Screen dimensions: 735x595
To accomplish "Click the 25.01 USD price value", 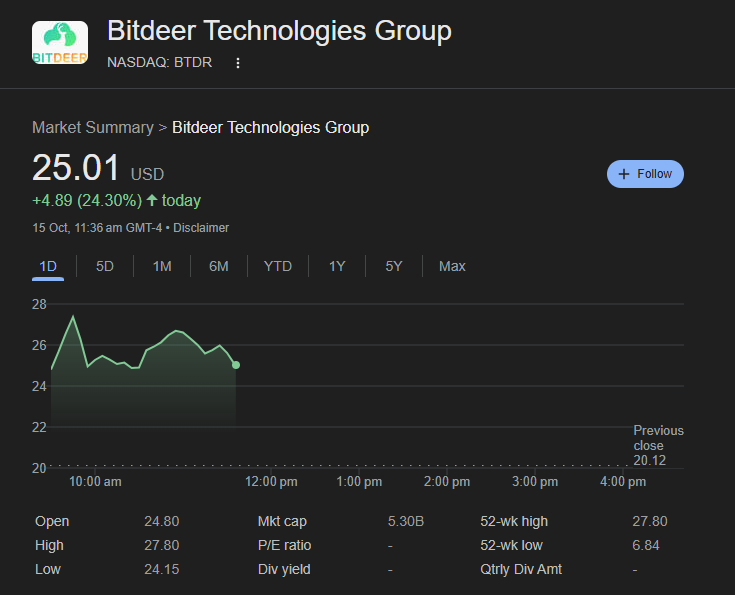I will tap(77, 168).
